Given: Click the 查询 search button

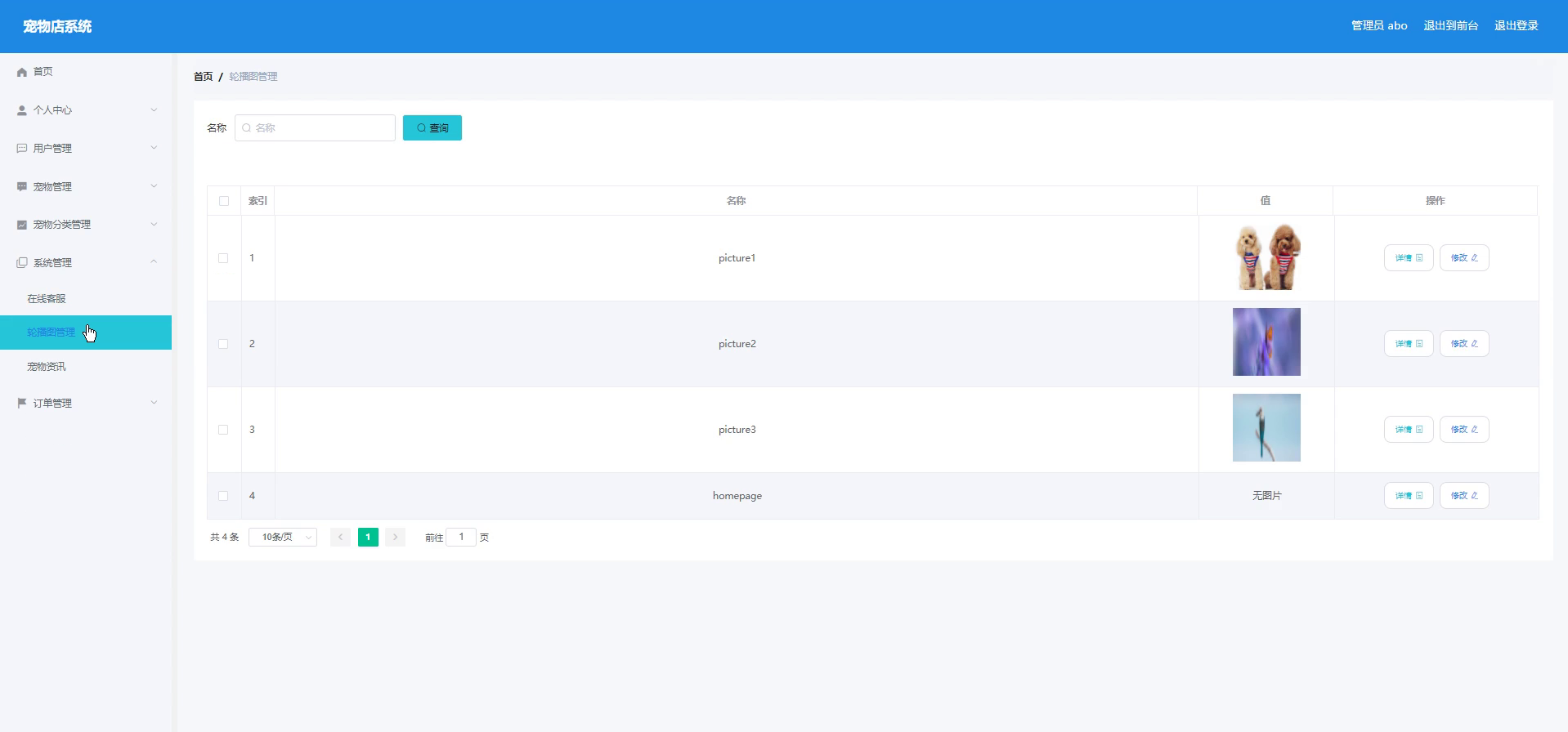Looking at the screenshot, I should click(x=432, y=127).
